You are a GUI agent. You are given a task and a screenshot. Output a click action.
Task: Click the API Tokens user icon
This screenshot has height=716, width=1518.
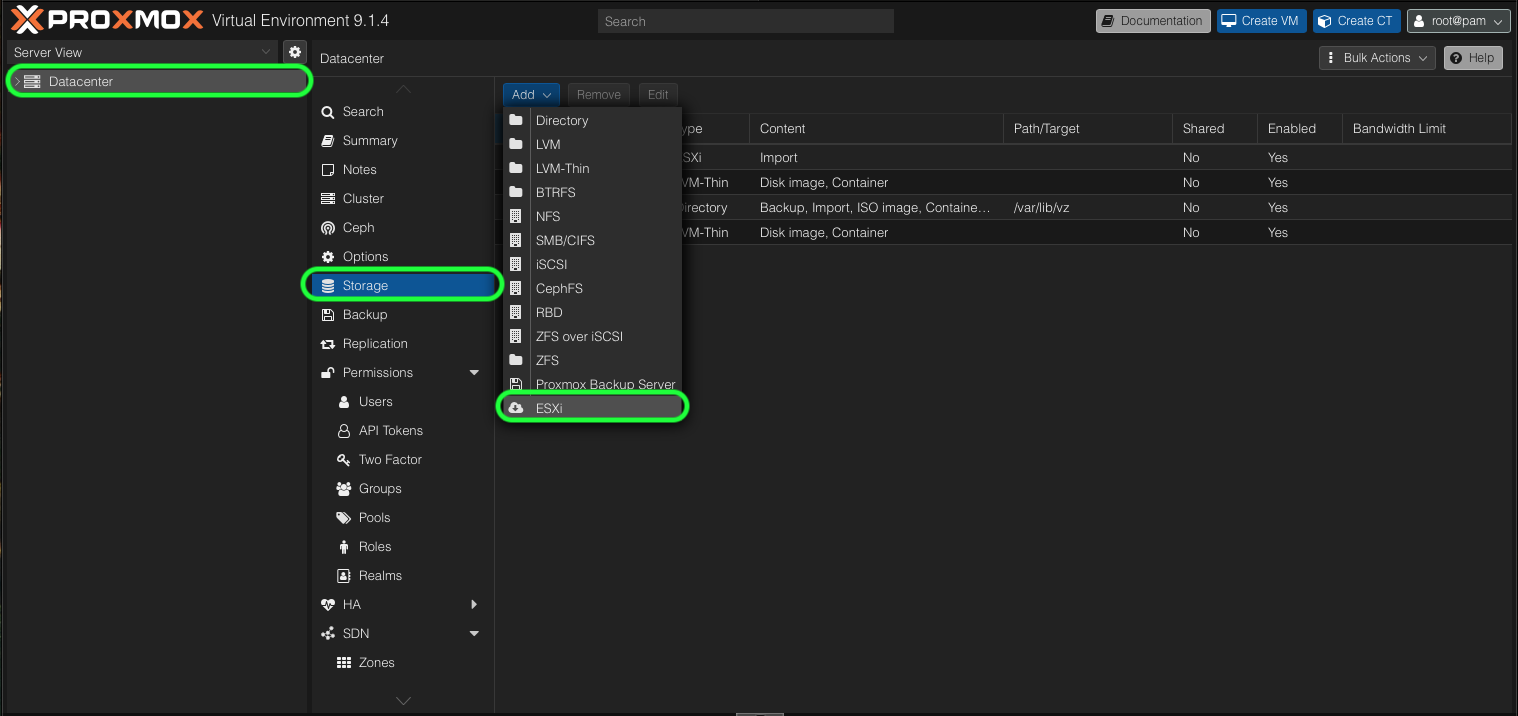click(342, 431)
